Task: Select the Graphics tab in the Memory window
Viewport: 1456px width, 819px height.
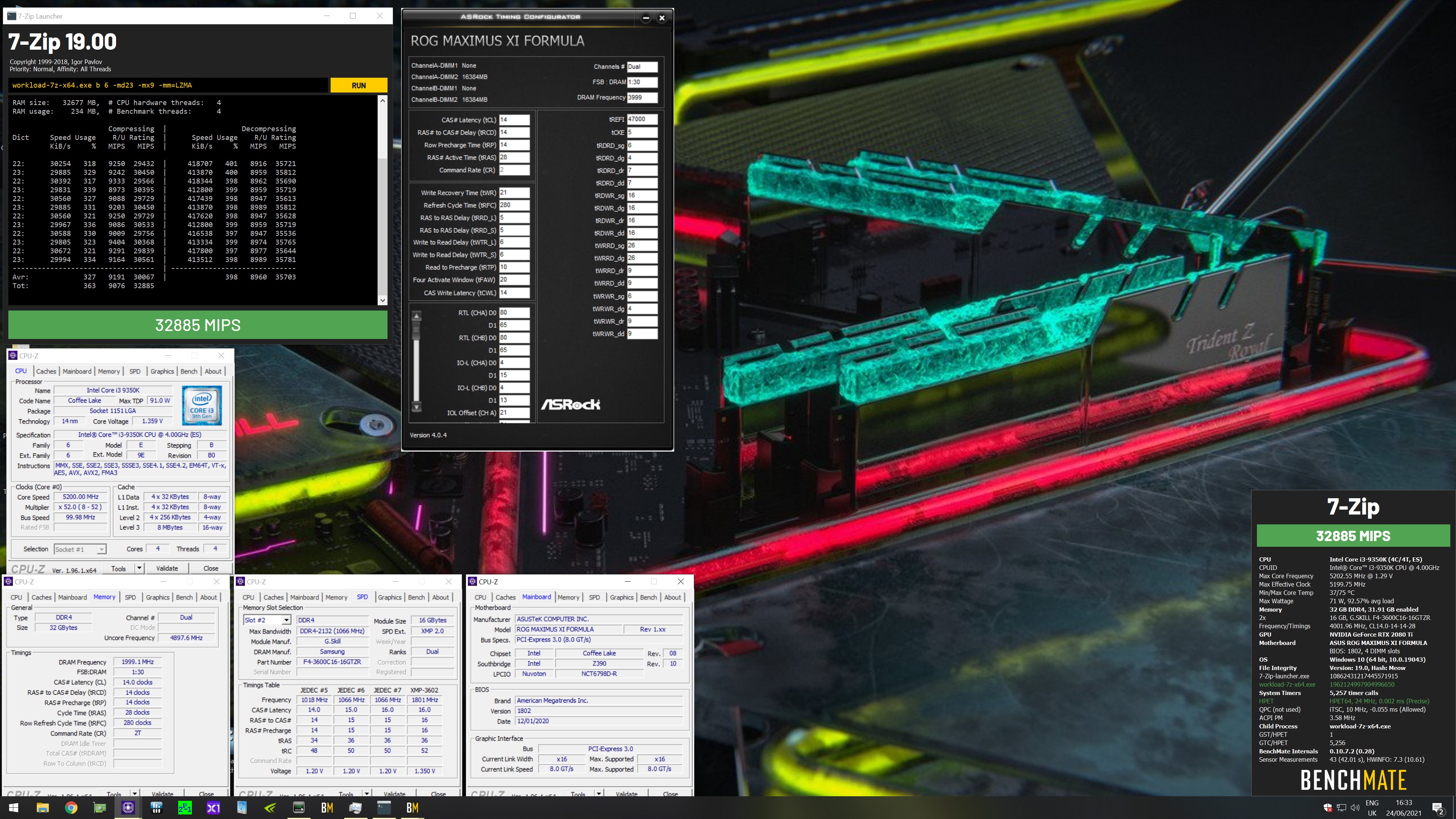Action: (x=157, y=598)
